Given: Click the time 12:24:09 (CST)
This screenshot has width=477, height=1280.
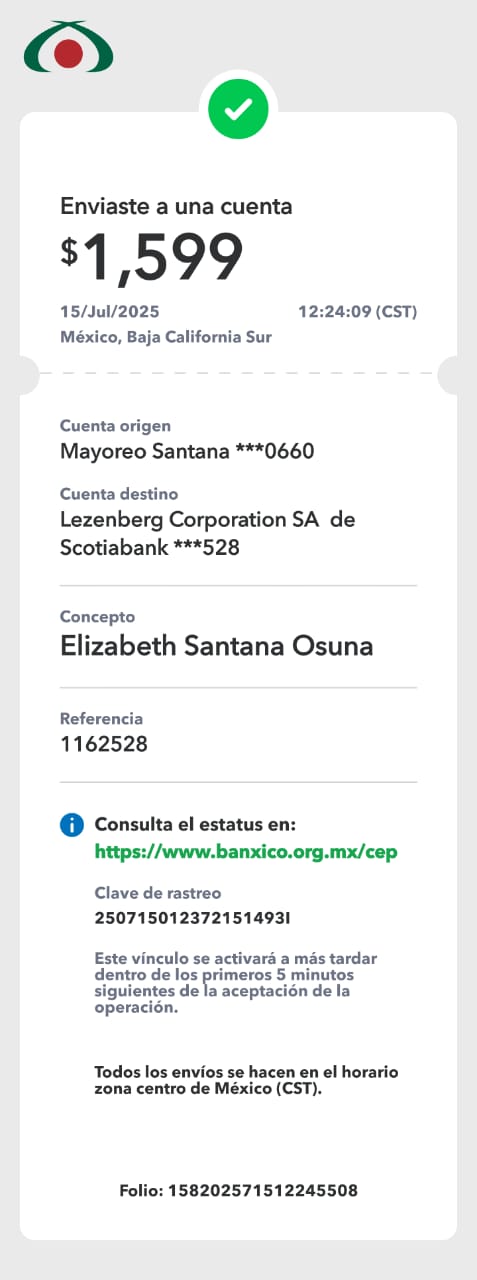Looking at the screenshot, I should pyautogui.click(x=357, y=312).
